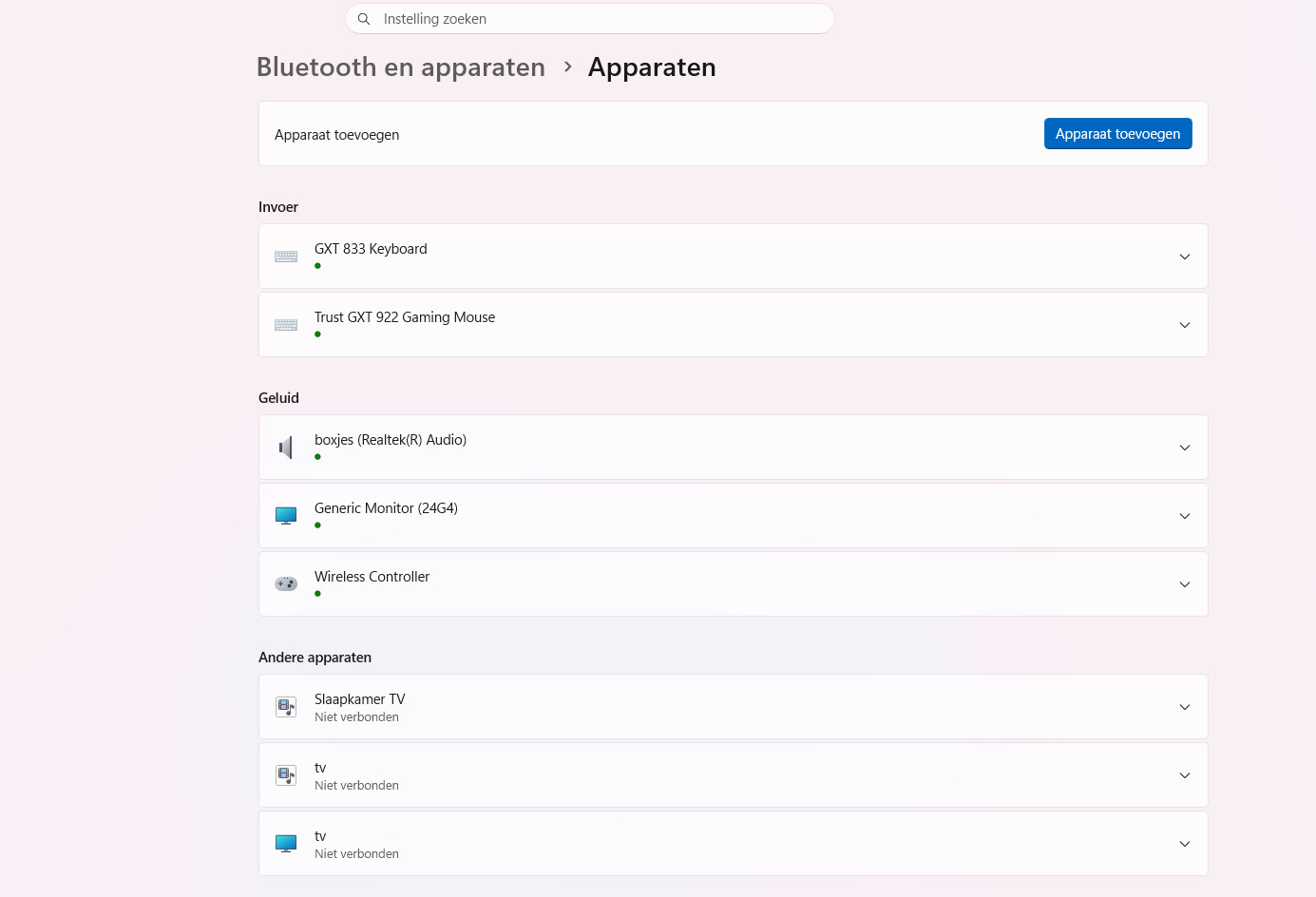Expand boxjes (Realtek(R) Audio) details
The image size is (1316, 897).
pos(1185,448)
